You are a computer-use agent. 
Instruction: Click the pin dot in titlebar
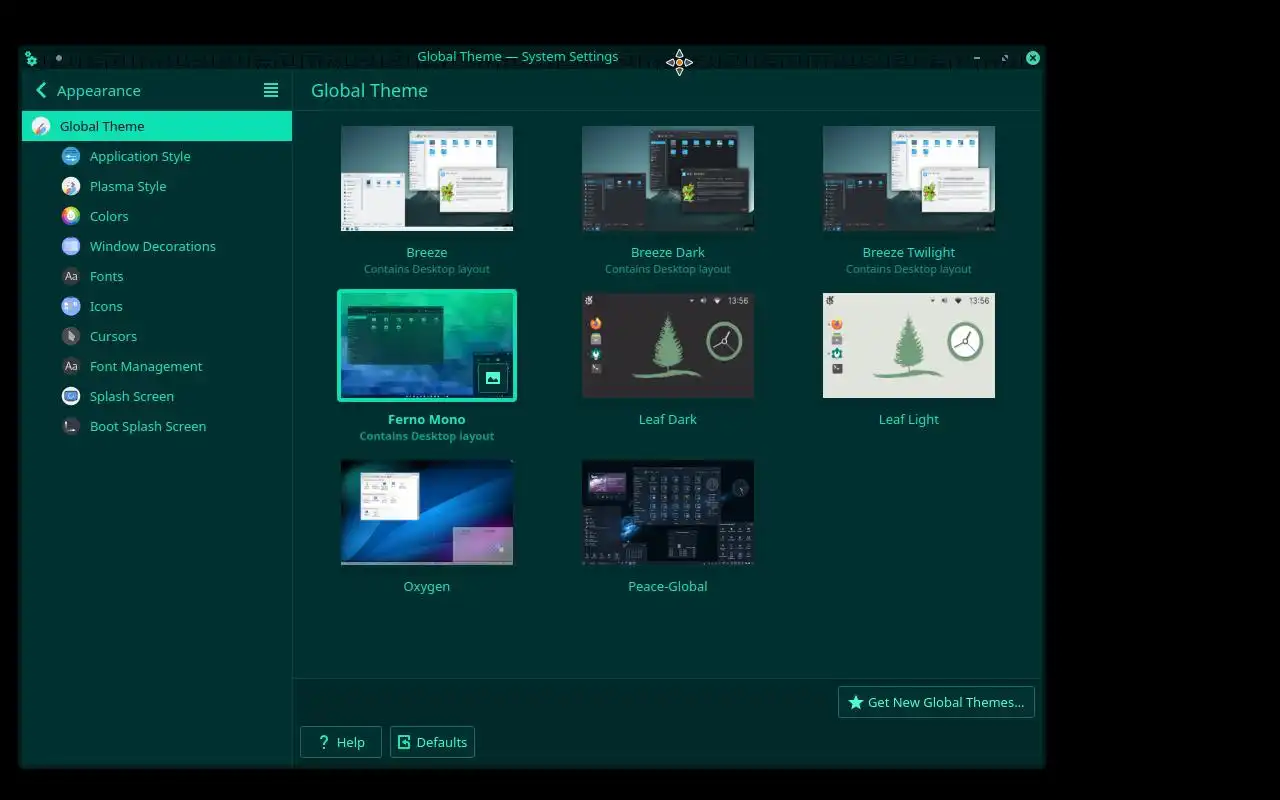tap(59, 58)
